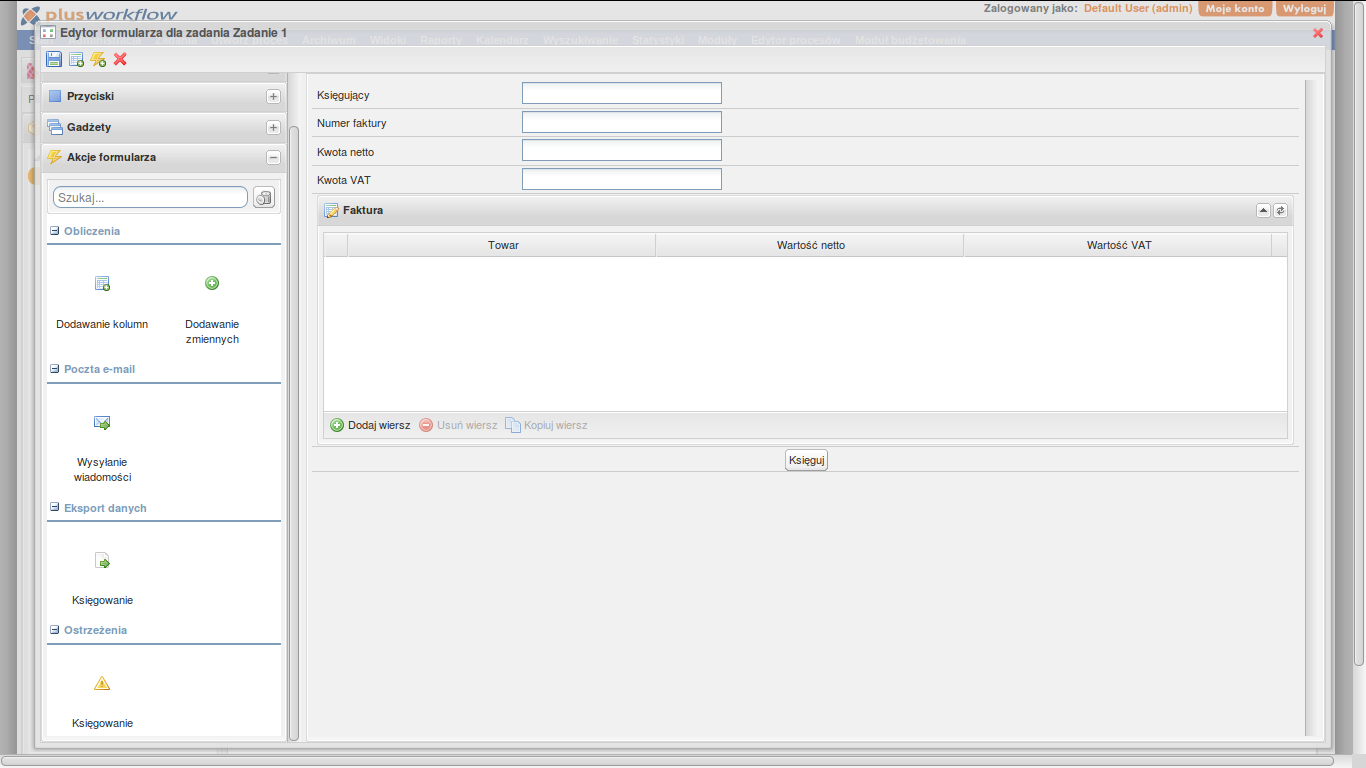Click the Moje konto button
Image resolution: width=1366 pixels, height=768 pixels.
point(1234,8)
